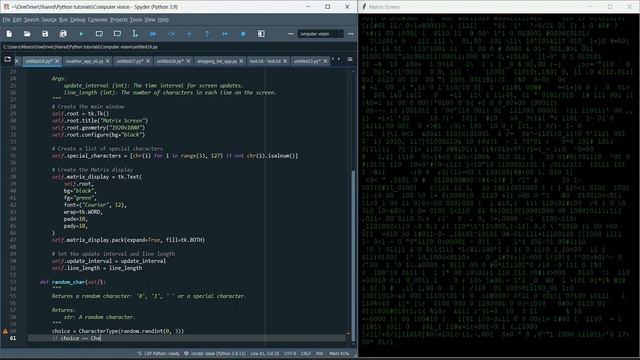Maximize current pane toolbar icon
Screen dimensions: 640x360
pos(261,34)
